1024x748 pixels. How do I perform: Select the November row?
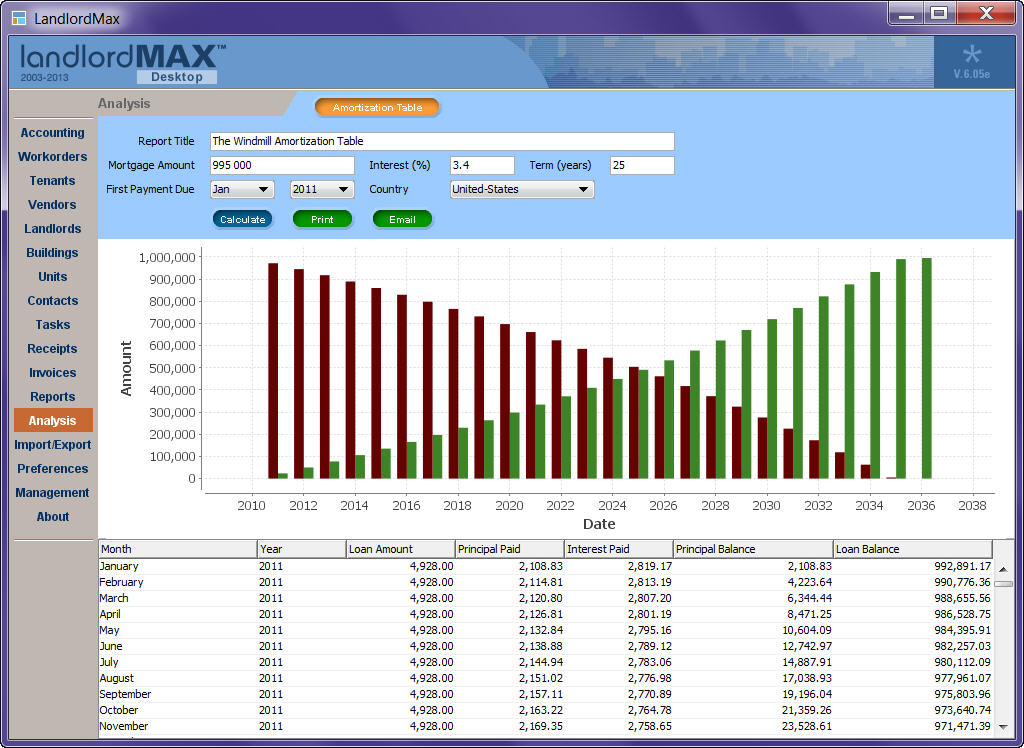point(545,726)
